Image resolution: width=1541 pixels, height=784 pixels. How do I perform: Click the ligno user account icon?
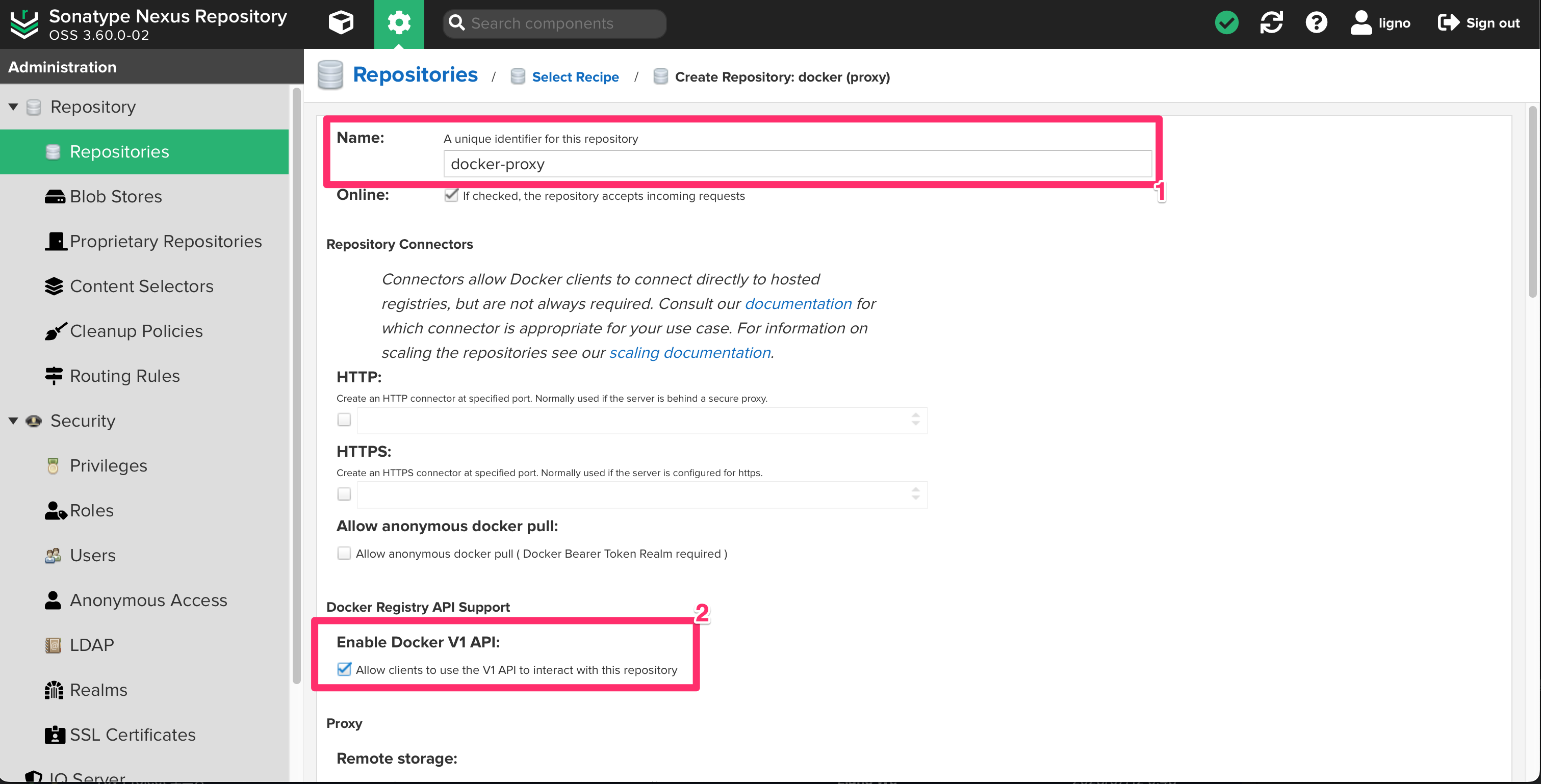click(1361, 23)
